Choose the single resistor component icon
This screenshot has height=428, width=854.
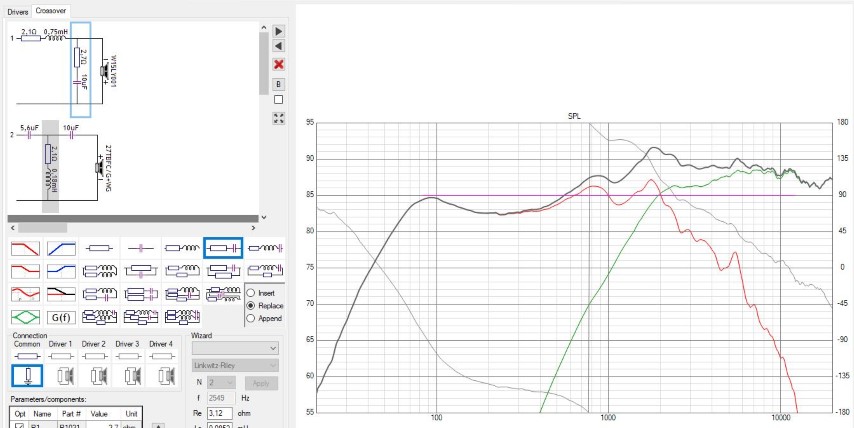[99, 248]
